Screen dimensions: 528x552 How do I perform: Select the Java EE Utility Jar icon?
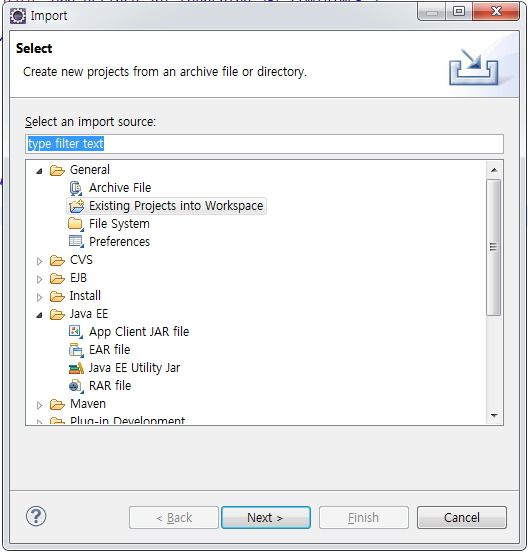(x=76, y=368)
